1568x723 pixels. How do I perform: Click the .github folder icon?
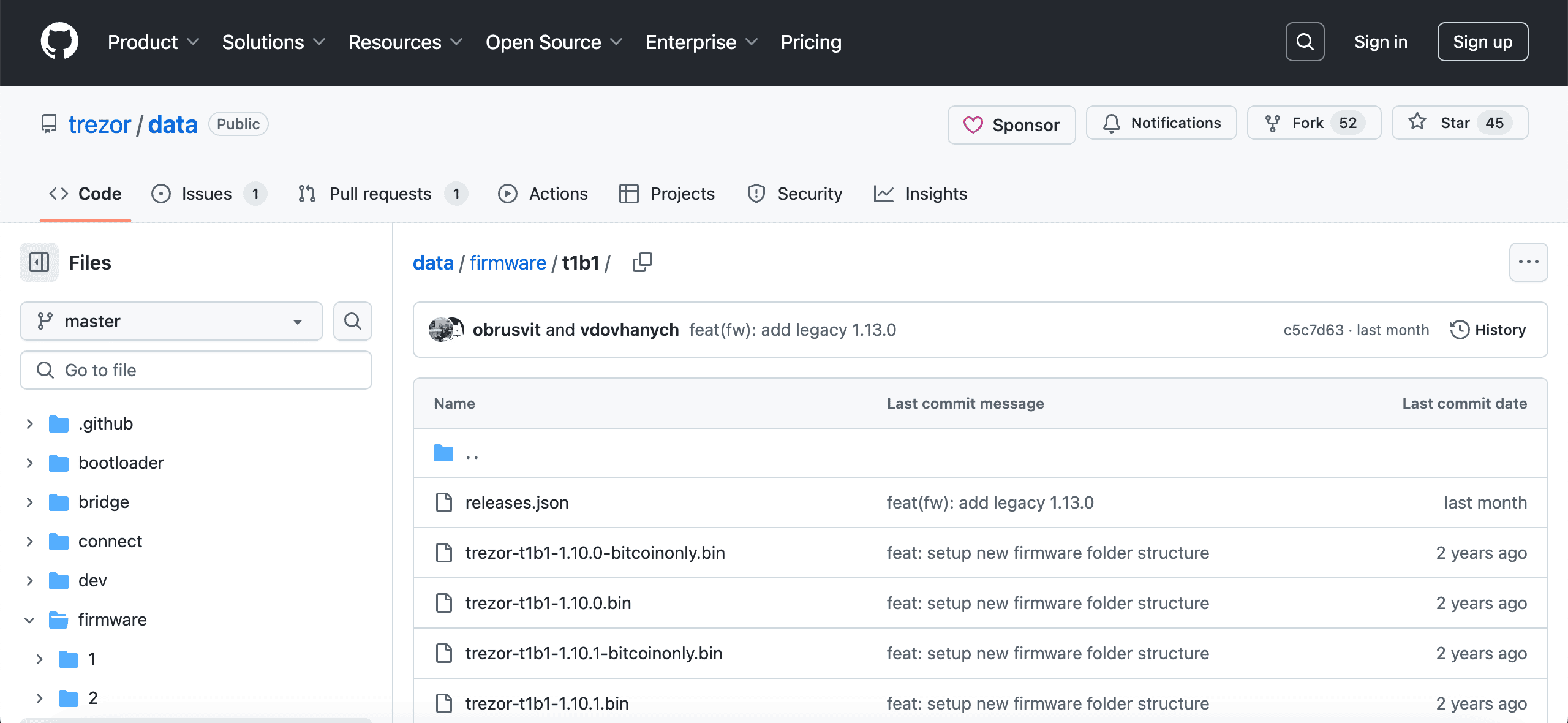pos(59,423)
